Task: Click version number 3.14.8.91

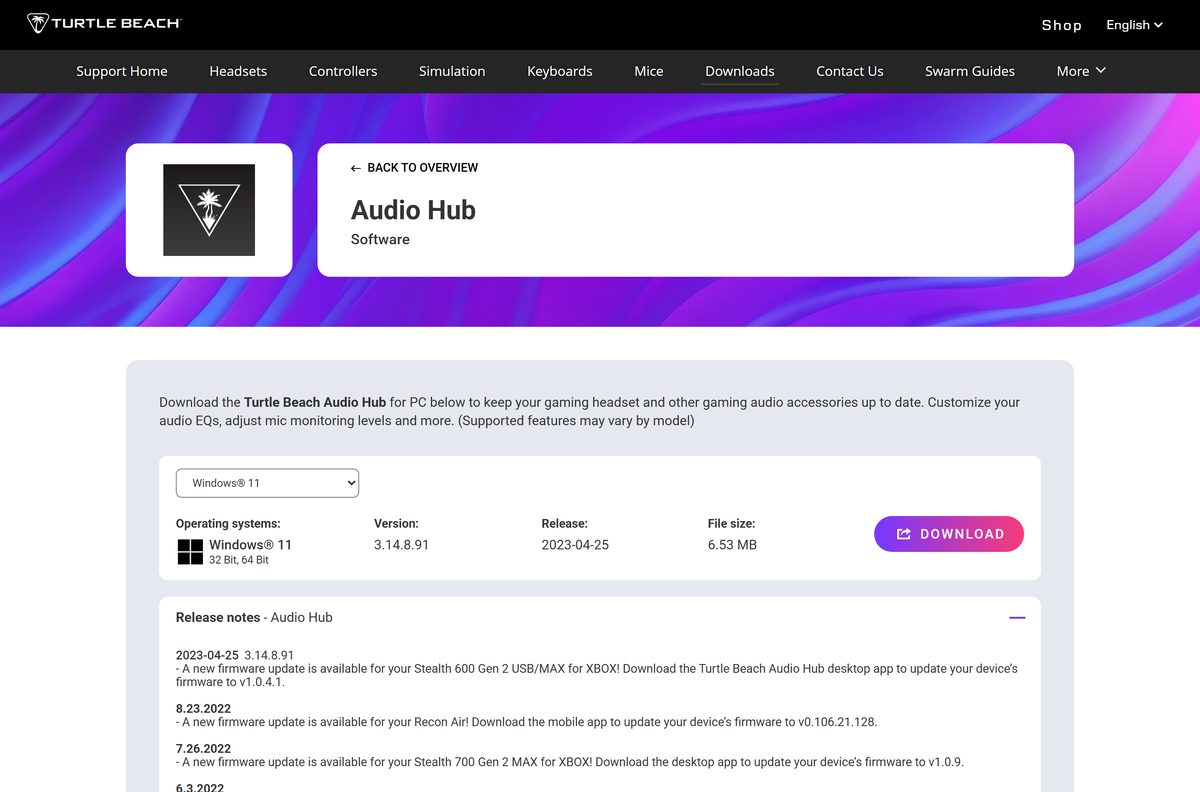Action: click(401, 545)
